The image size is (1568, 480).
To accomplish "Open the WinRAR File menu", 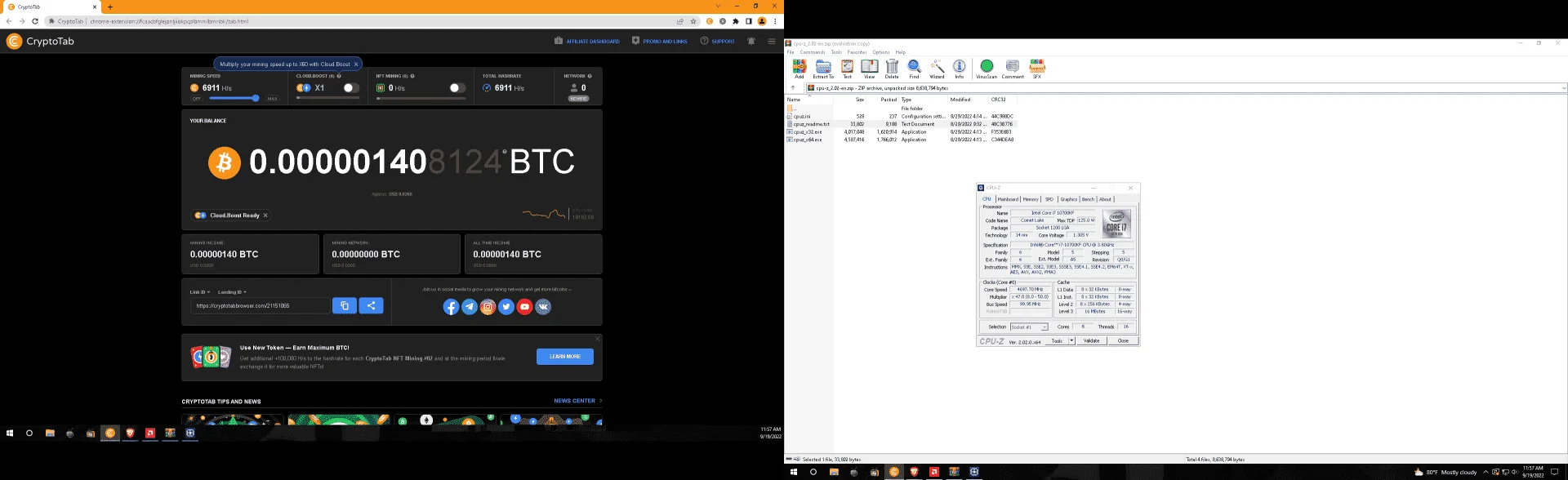I will click(x=791, y=52).
